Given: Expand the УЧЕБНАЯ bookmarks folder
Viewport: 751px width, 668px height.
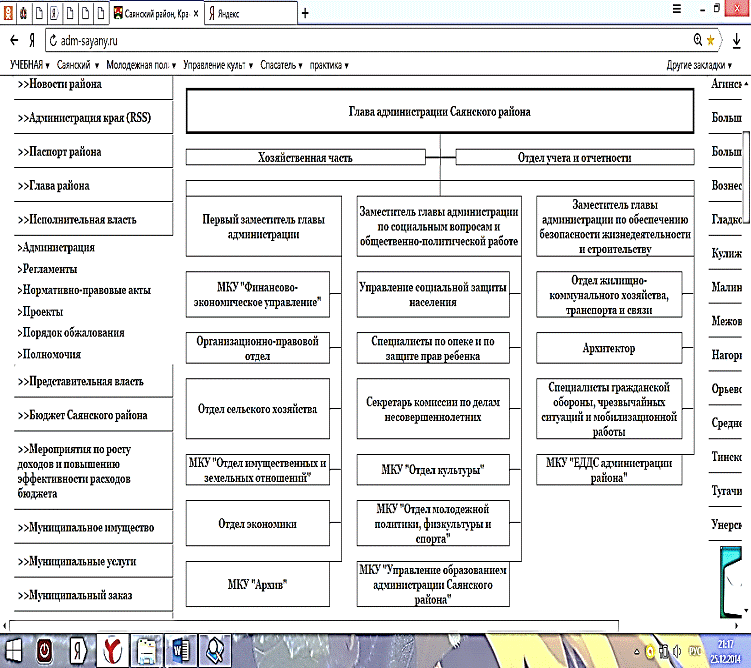Looking at the screenshot, I should click(x=31, y=65).
